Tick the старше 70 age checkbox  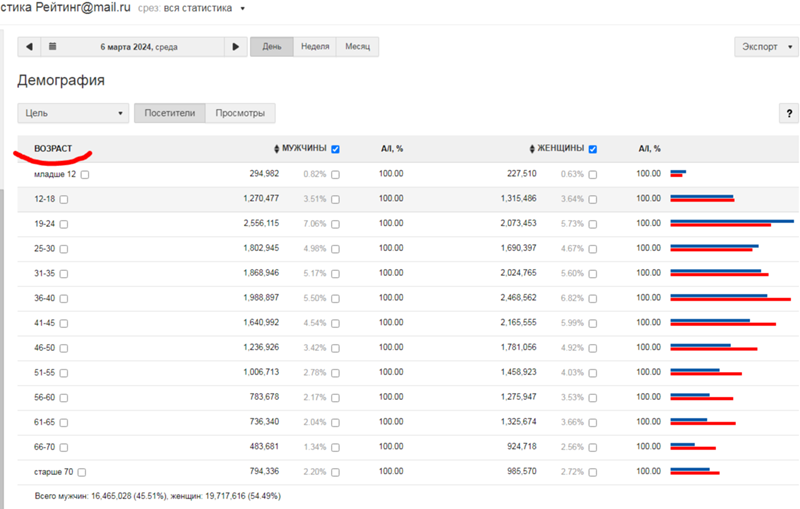(x=82, y=472)
